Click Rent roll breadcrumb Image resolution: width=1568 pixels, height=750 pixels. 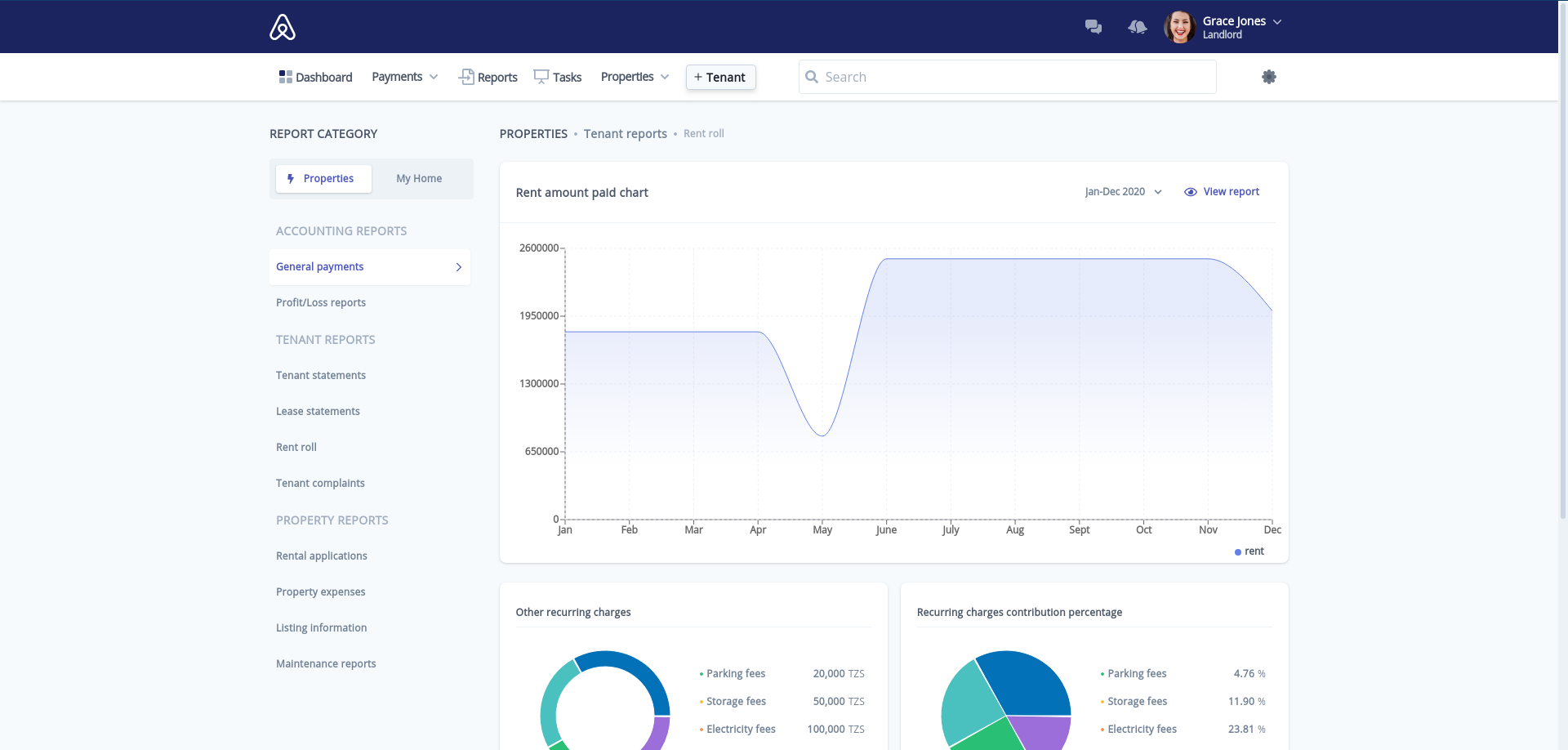(x=704, y=133)
